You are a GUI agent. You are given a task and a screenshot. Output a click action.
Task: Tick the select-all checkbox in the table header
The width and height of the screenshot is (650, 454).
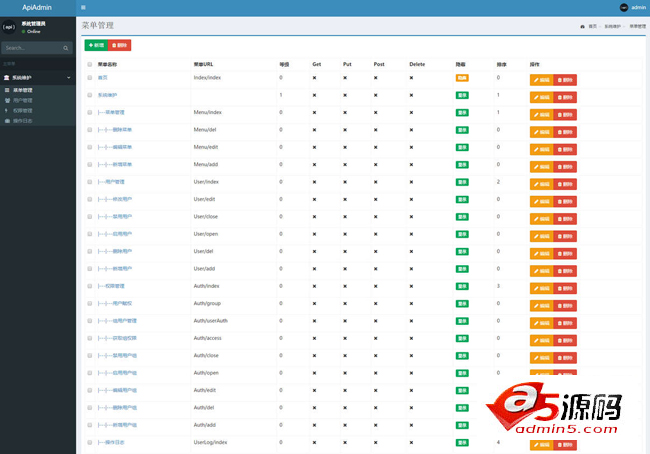[89, 64]
